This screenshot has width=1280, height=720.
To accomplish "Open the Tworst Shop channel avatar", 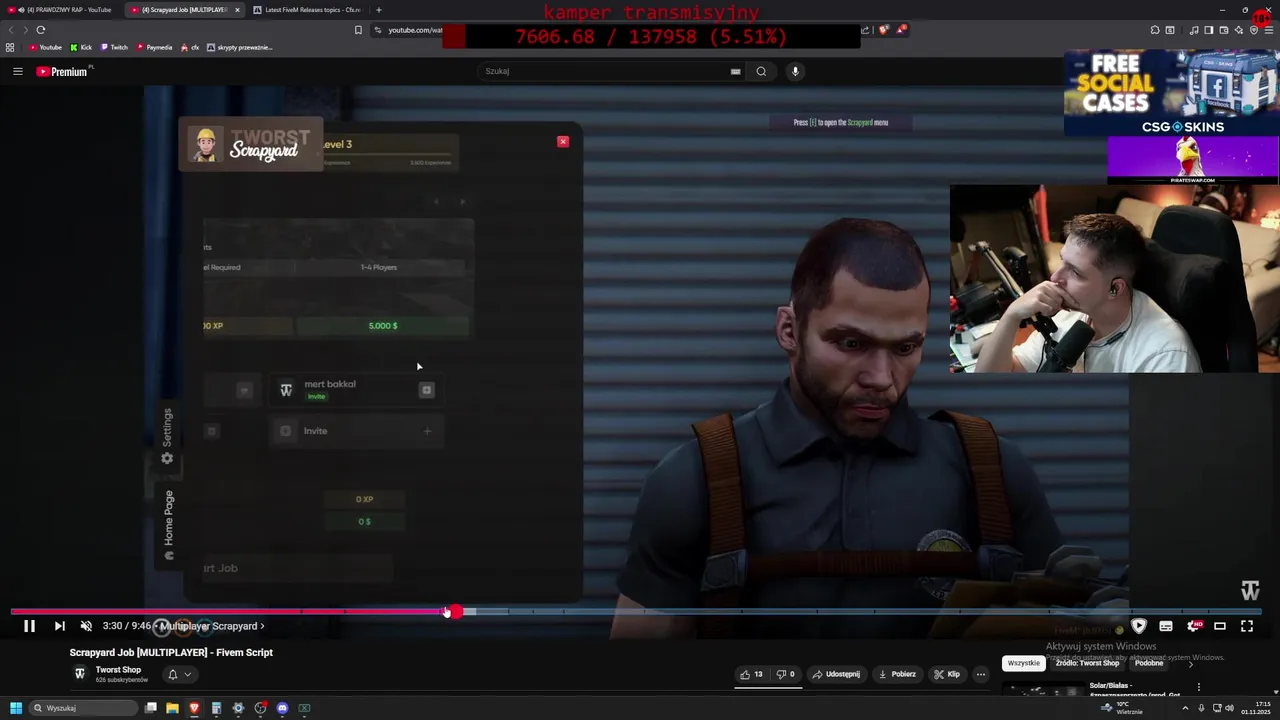I will tap(79, 674).
